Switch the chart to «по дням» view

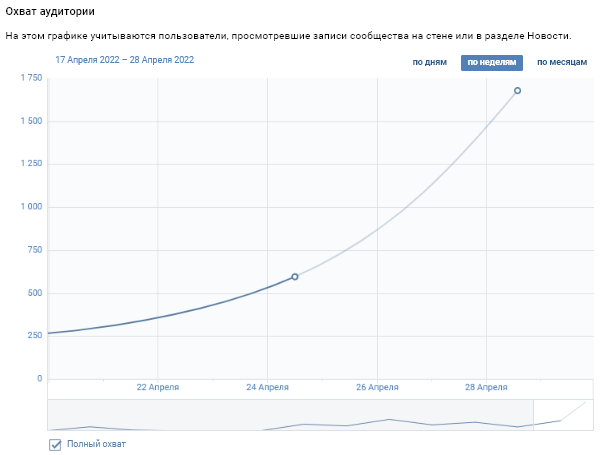click(x=430, y=62)
